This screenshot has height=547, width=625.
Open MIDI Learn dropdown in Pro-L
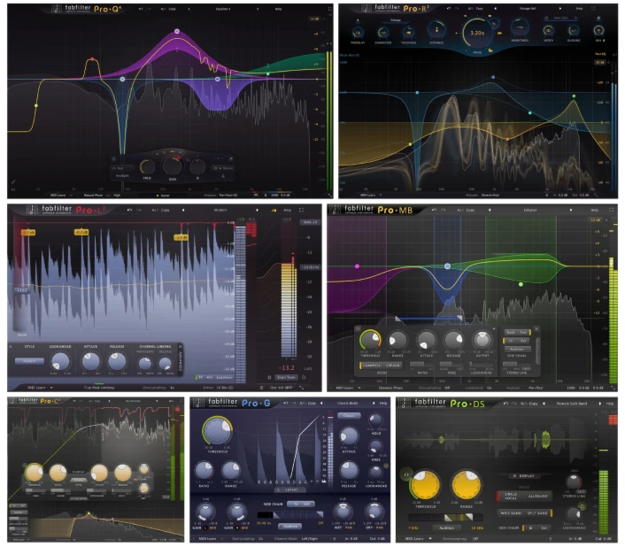[40, 388]
